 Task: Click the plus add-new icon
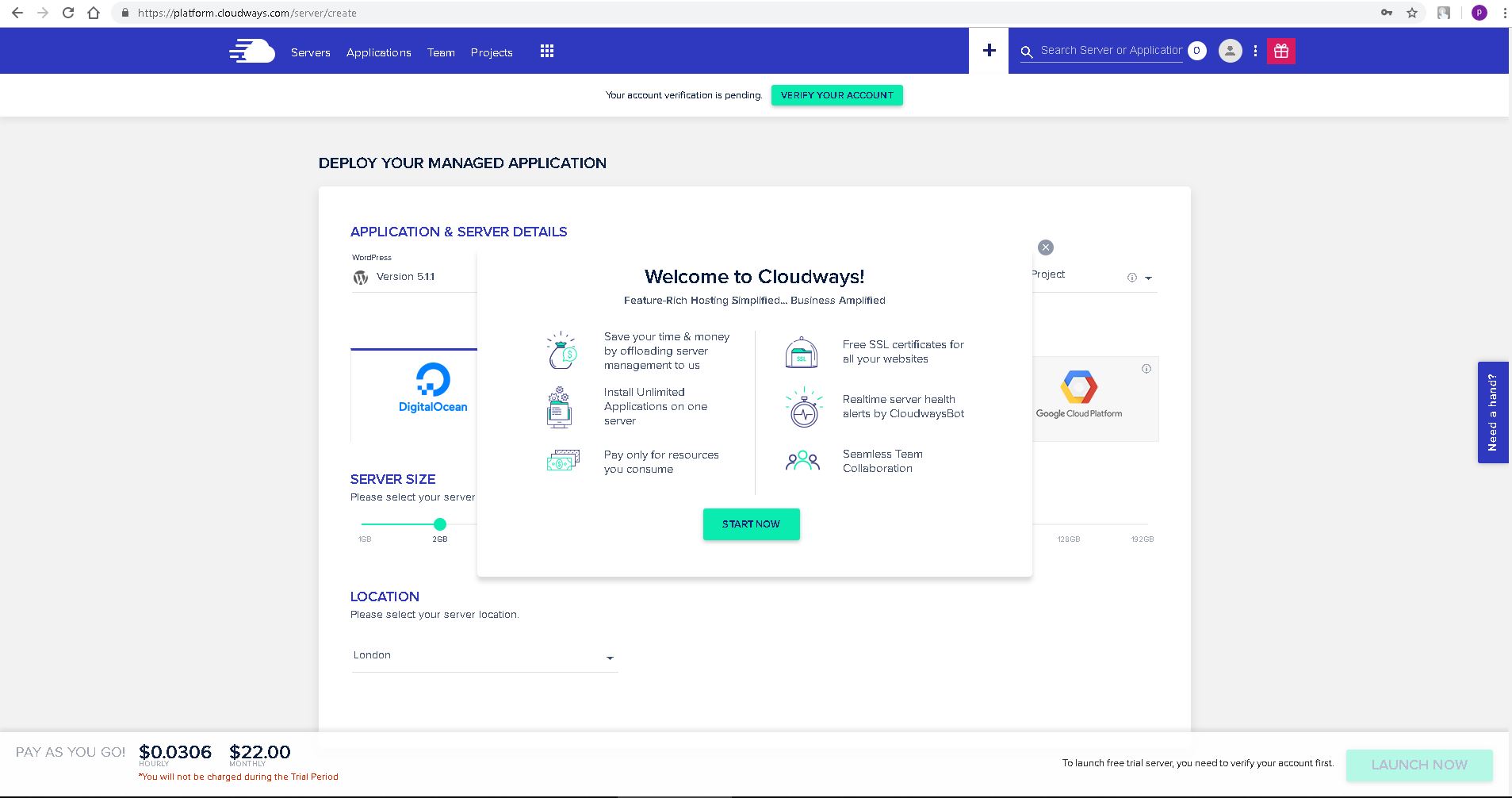(x=989, y=51)
